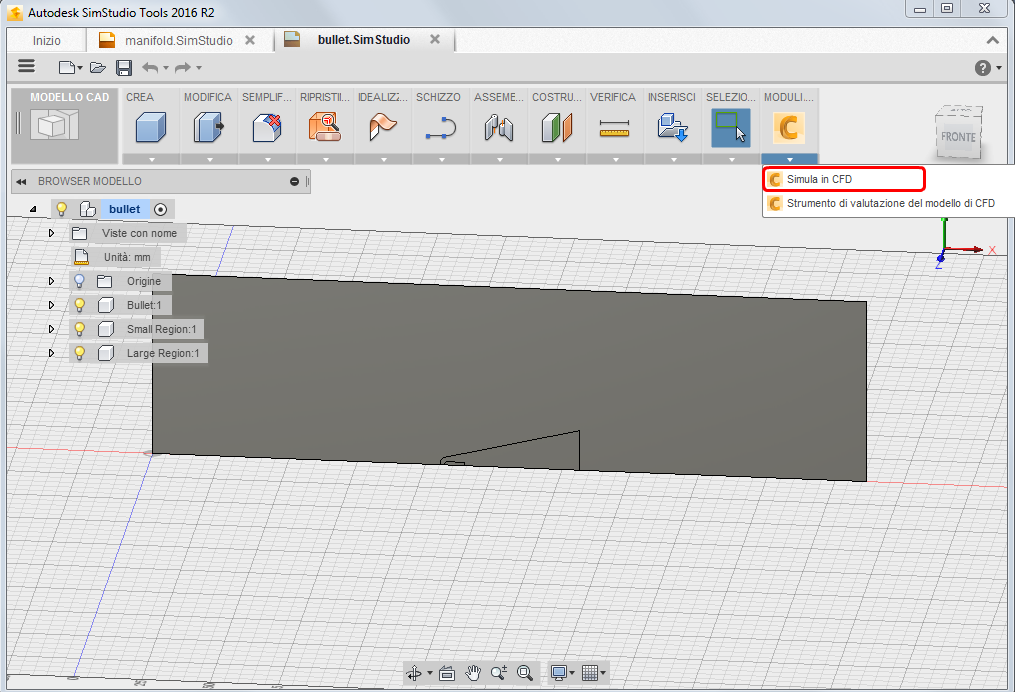This screenshot has width=1015, height=692.
Task: Open the SCHIZZO dropdown arrow
Action: pos(441,159)
